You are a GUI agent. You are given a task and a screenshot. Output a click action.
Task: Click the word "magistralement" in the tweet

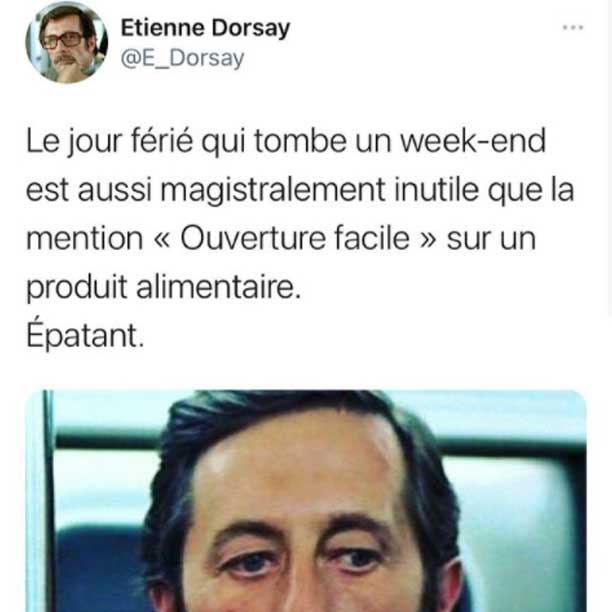click(x=273, y=190)
